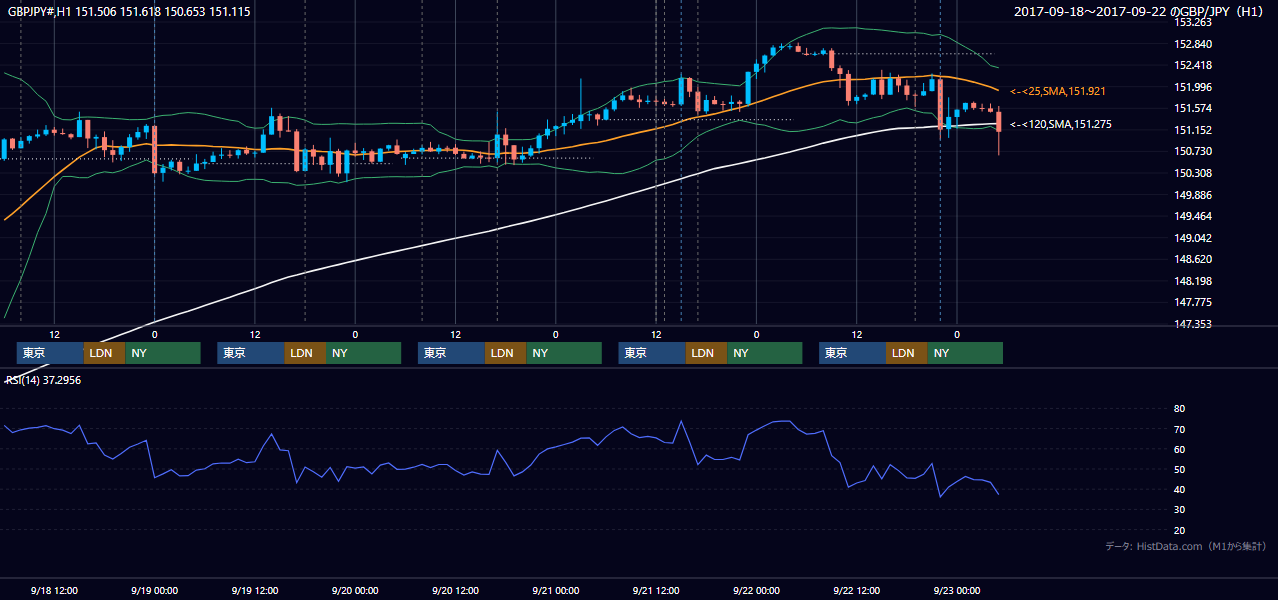This screenshot has height=600, width=1278.
Task: Select the 148.620 price level
Action: pos(1195,259)
